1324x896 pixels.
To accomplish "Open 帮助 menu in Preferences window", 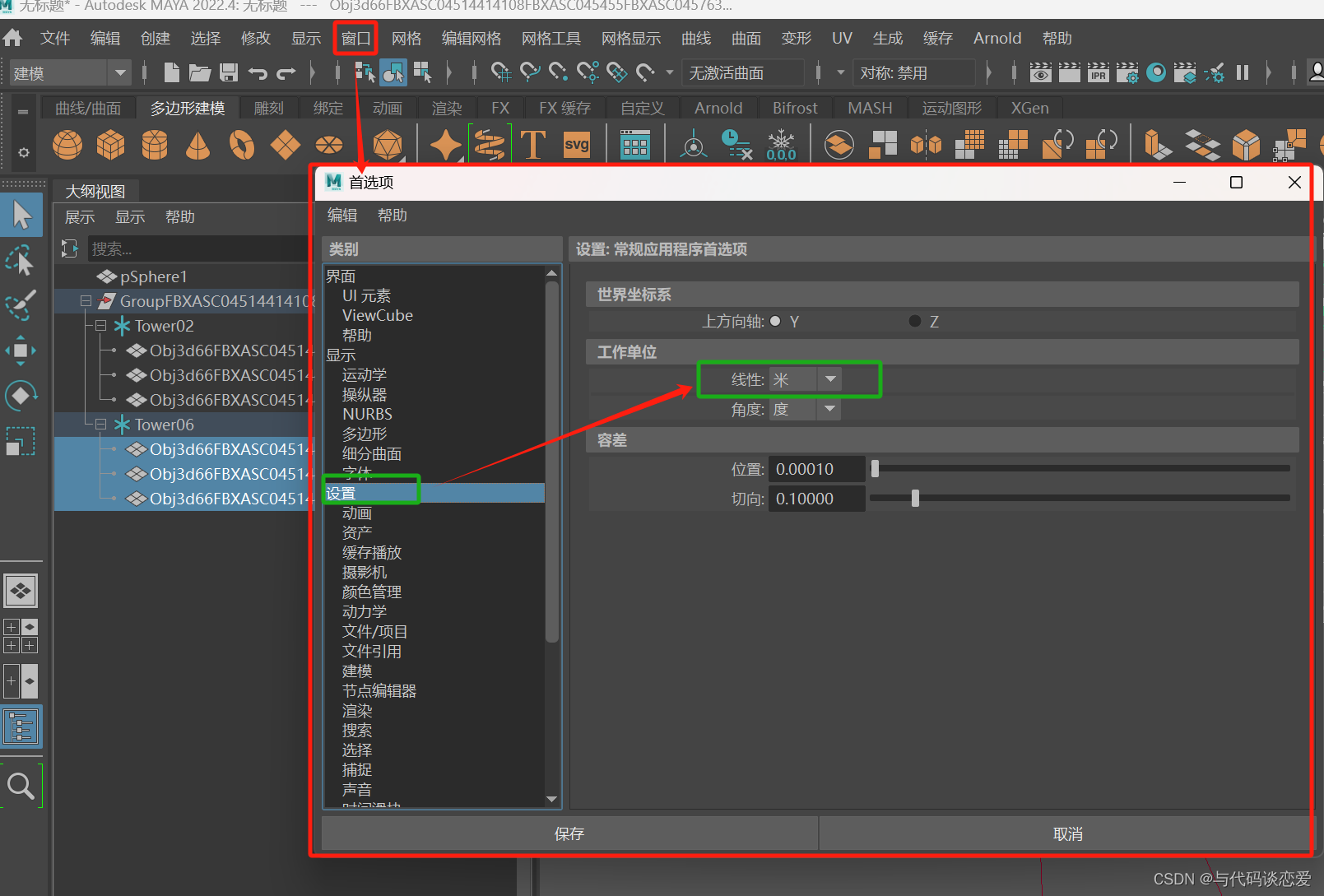I will pyautogui.click(x=393, y=216).
